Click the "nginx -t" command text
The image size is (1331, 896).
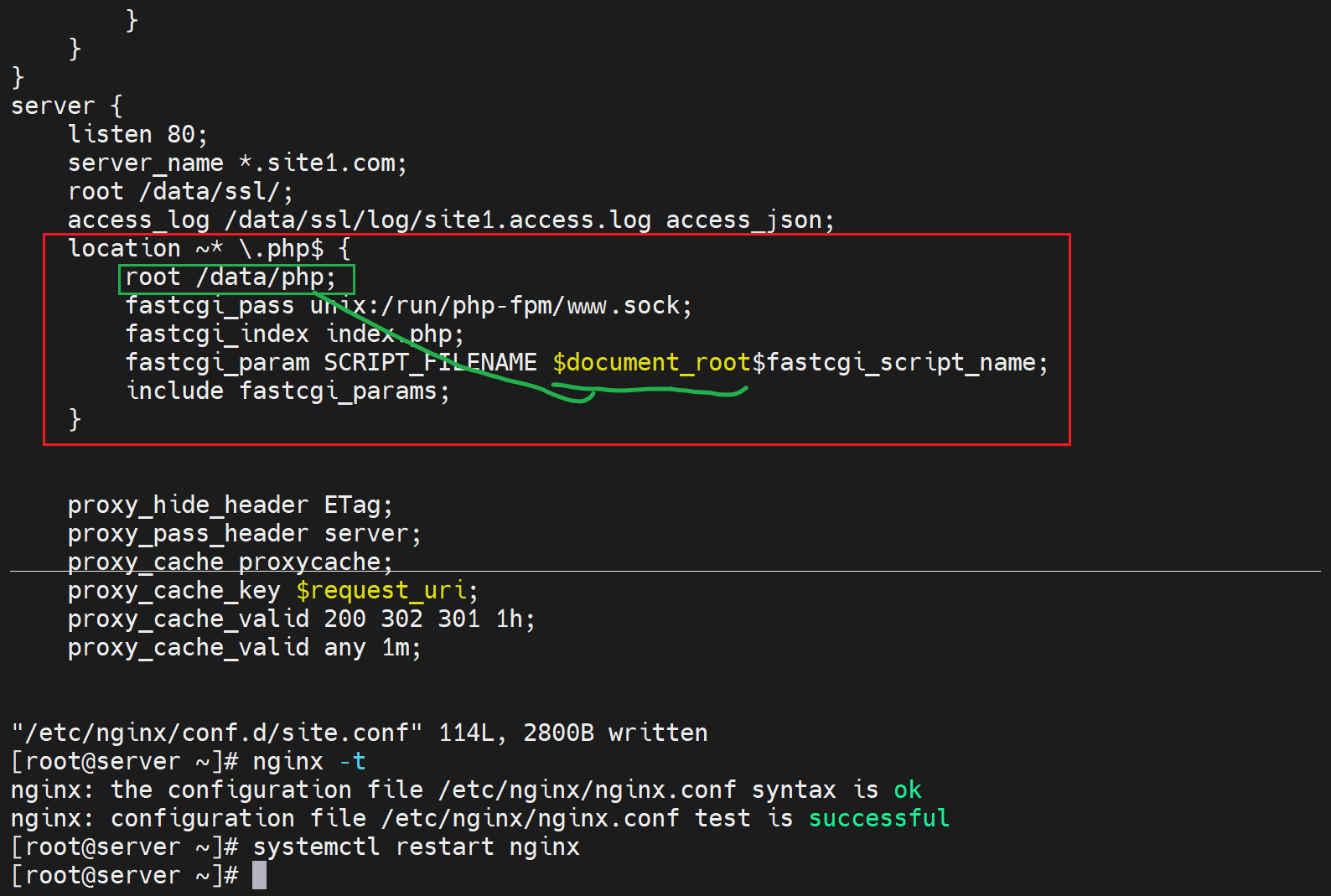click(x=308, y=761)
